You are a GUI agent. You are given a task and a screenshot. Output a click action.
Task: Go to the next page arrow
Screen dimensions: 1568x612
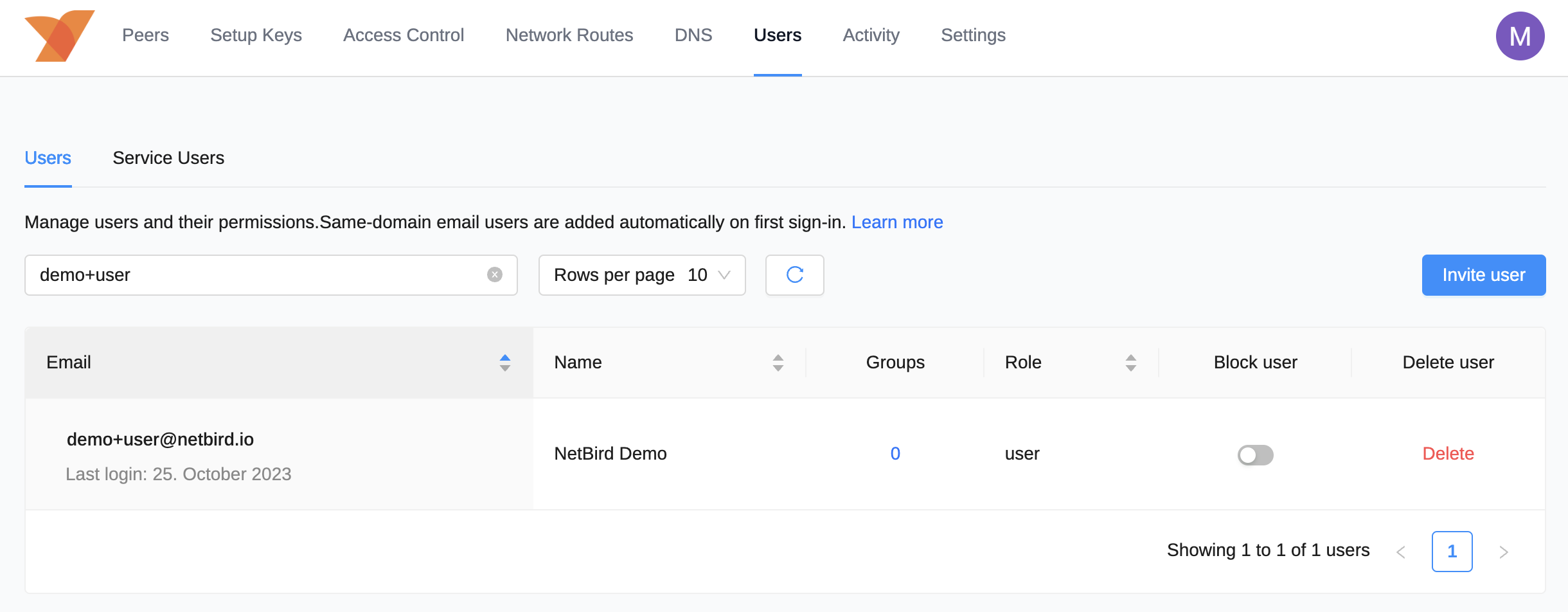tap(1503, 552)
